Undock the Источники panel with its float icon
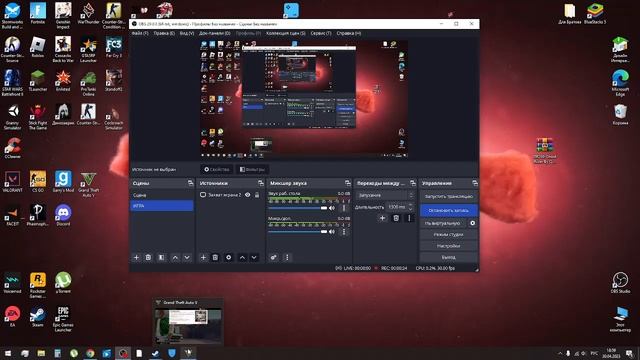 261,183
